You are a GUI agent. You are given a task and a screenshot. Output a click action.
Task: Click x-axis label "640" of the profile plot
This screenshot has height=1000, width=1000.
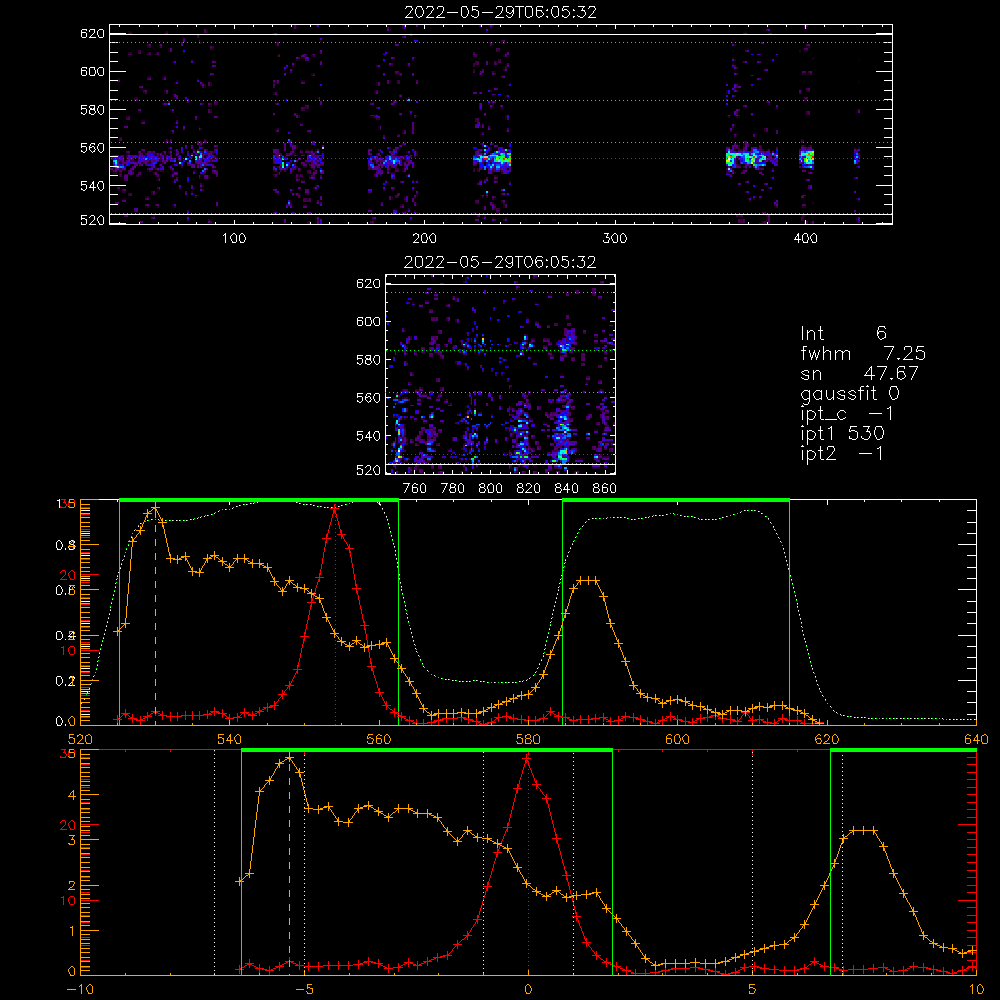(976, 739)
